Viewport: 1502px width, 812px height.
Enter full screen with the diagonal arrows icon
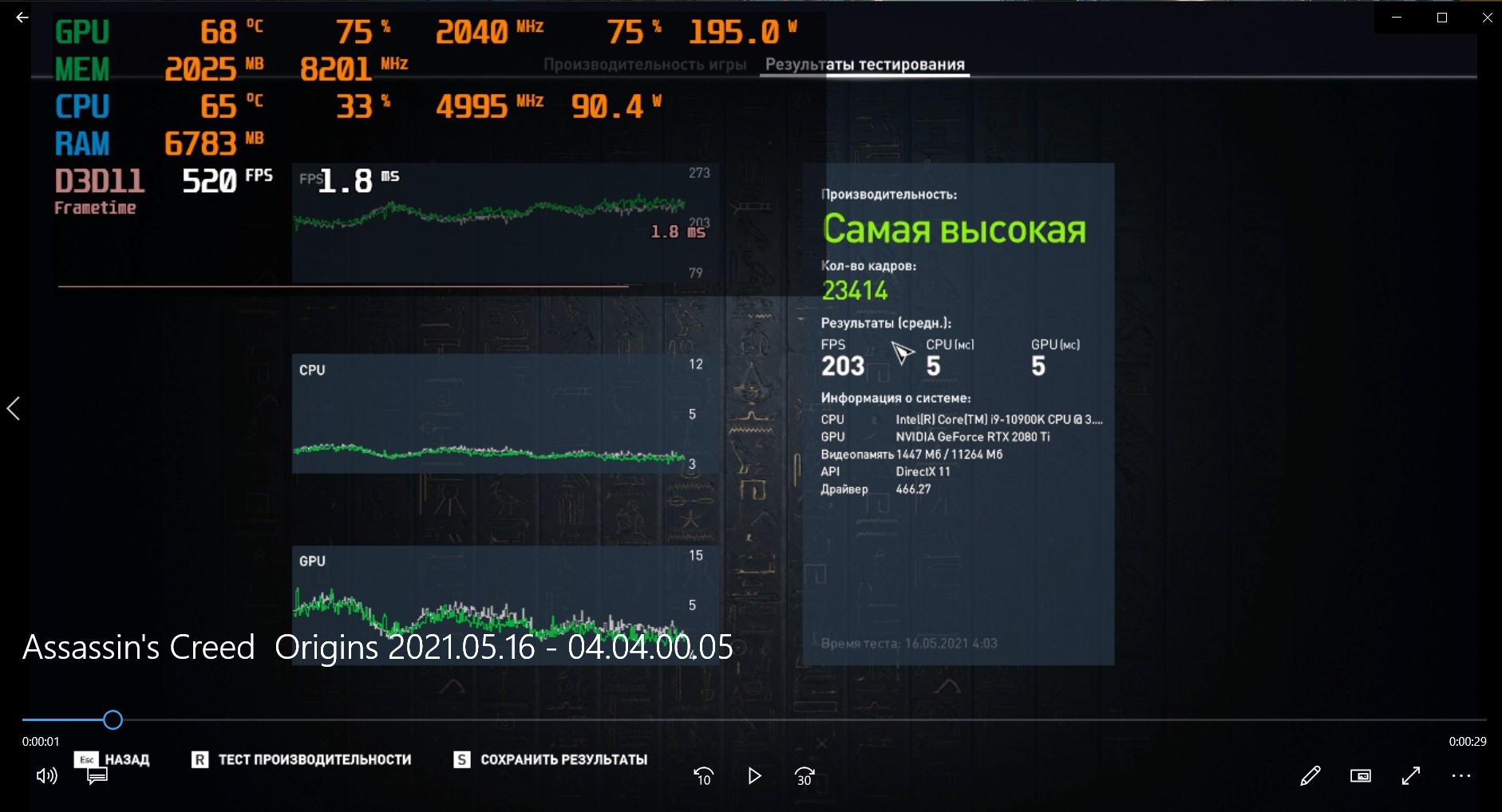1411,776
